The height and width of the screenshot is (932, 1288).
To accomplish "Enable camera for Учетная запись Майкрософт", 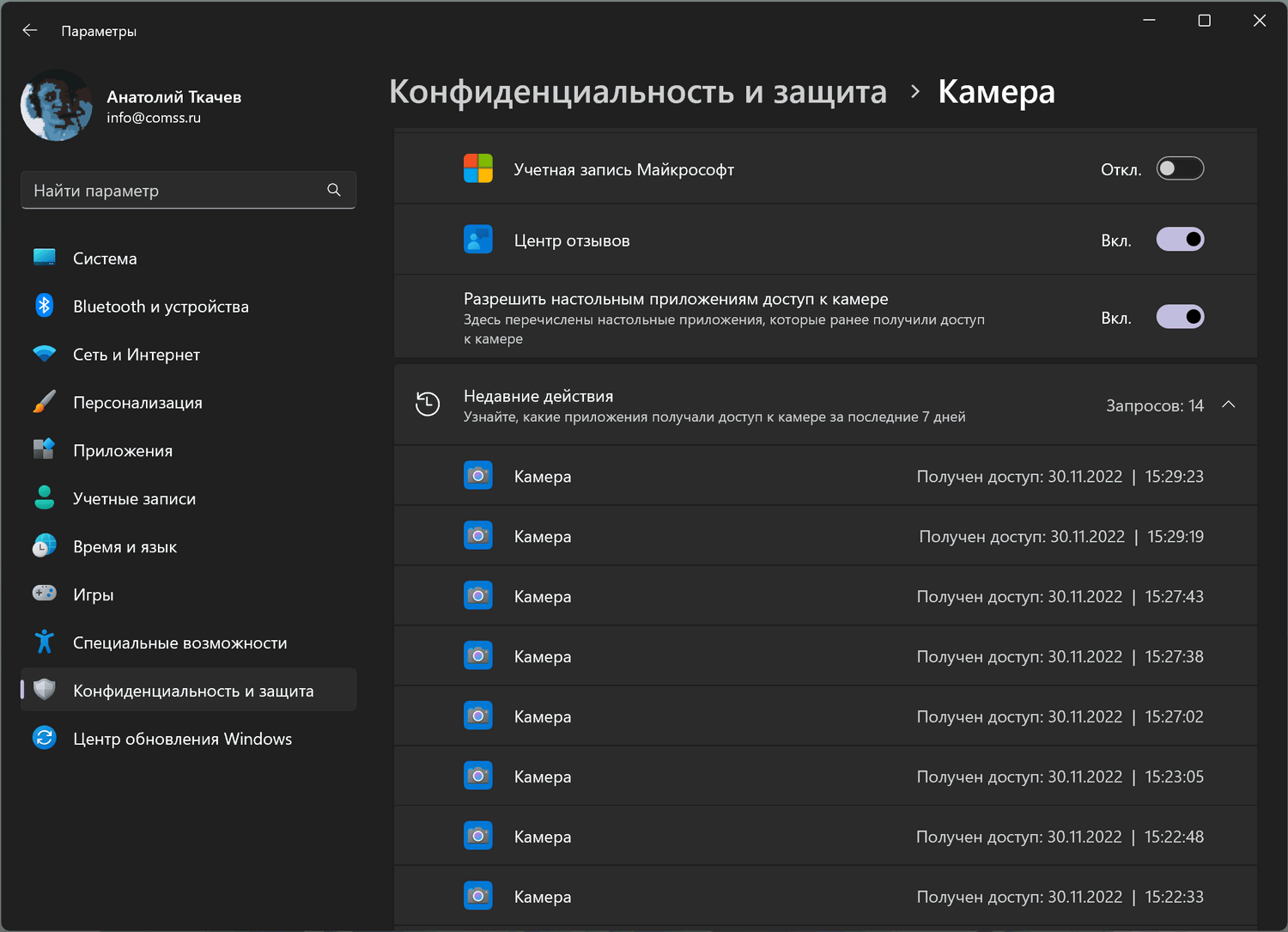I will coord(1180,168).
